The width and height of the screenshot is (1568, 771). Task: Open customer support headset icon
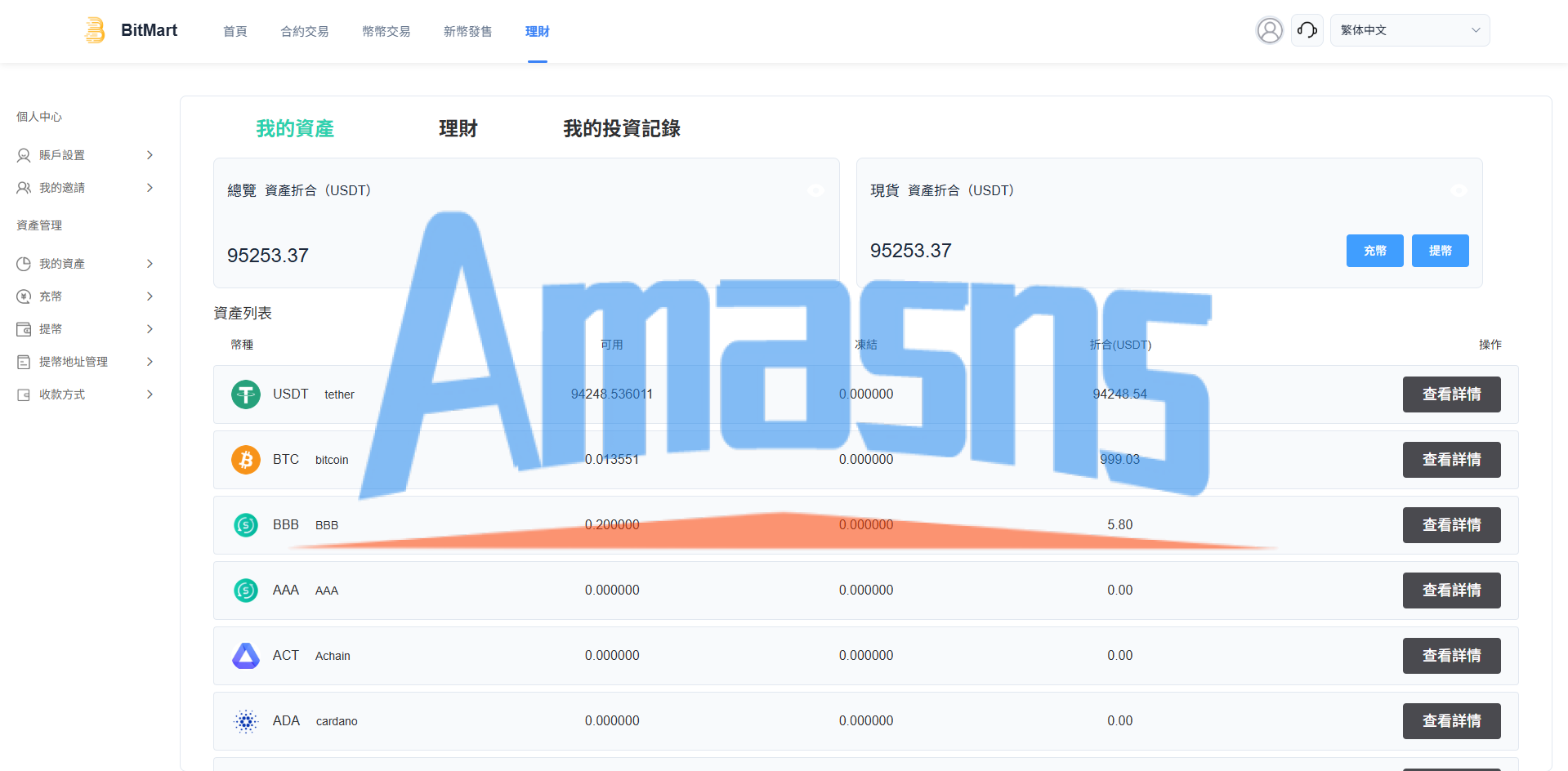[1307, 30]
